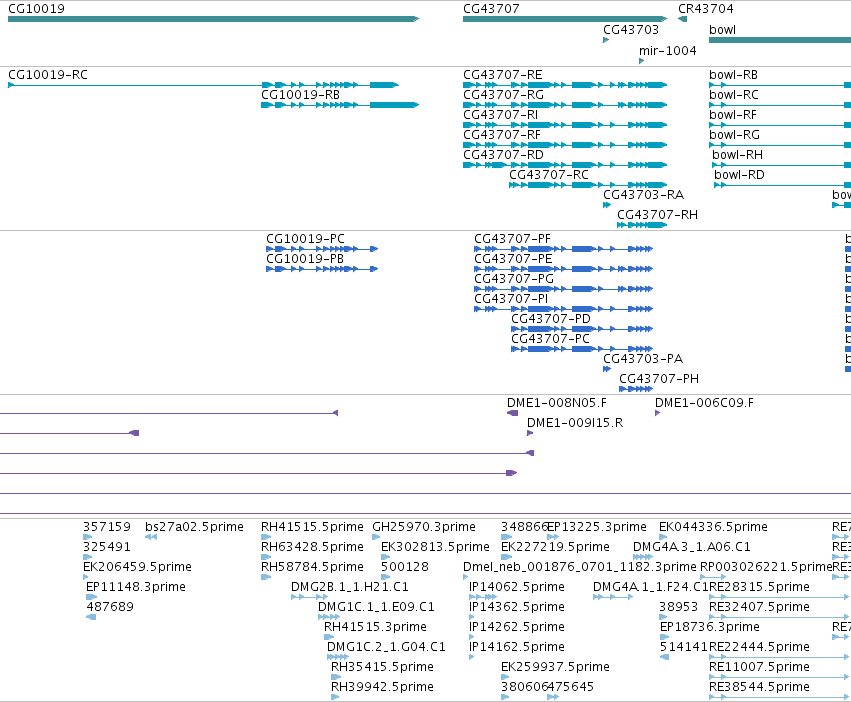Click EST RE28315.5prime
851x702 pixels.
click(x=780, y=597)
